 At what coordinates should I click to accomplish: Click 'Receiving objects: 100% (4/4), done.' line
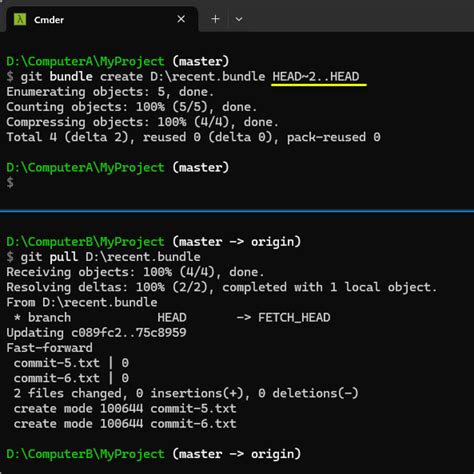[135, 272]
